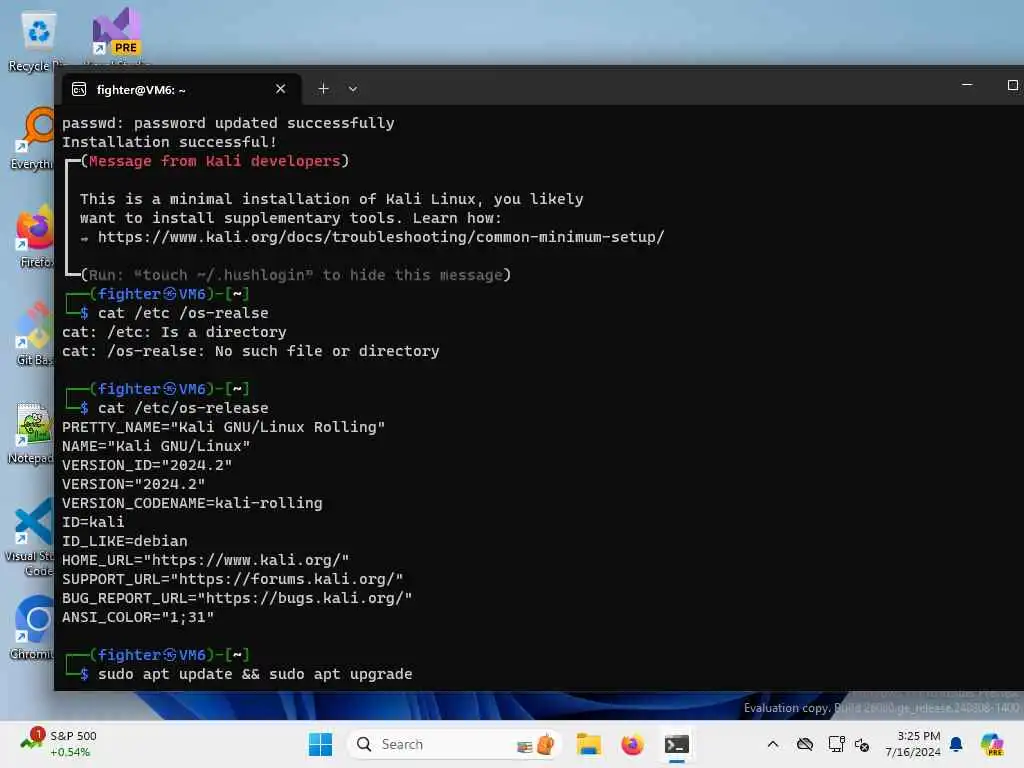Click the PRETTY_NAME Kali GNU/Linux Rolling line
The height and width of the screenshot is (768, 1024).
223,427
